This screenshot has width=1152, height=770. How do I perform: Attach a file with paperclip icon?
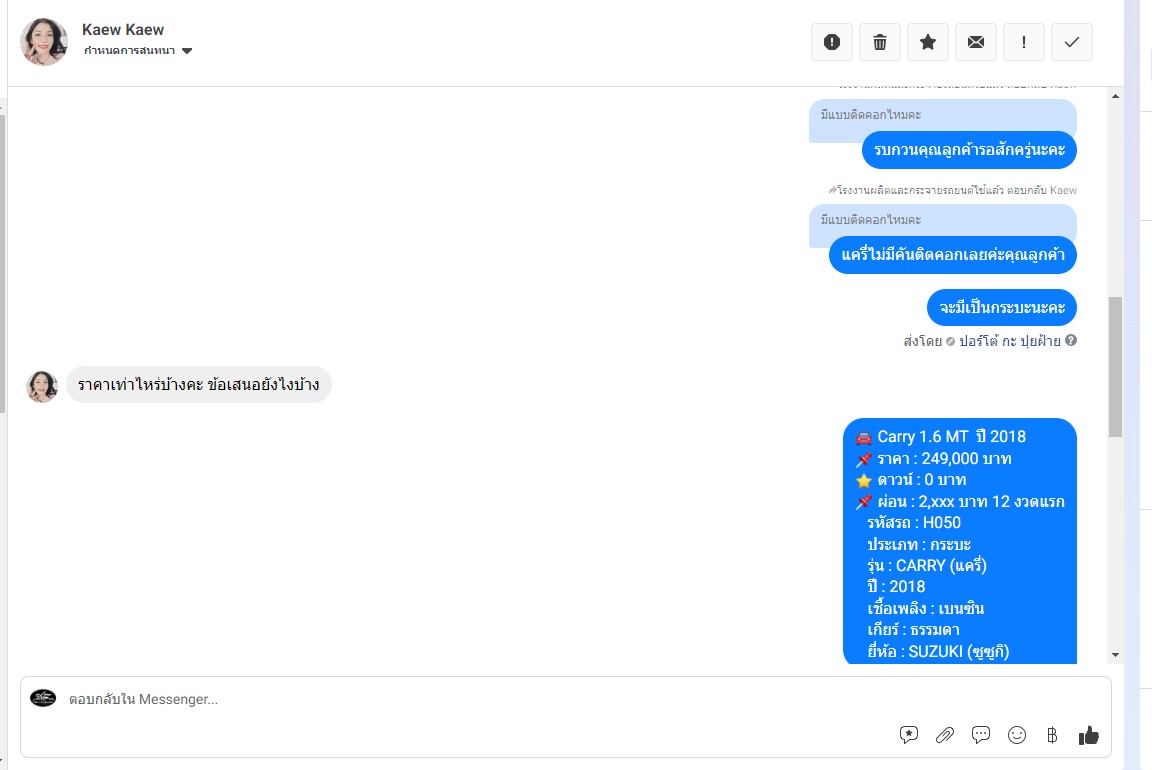[x=945, y=735]
